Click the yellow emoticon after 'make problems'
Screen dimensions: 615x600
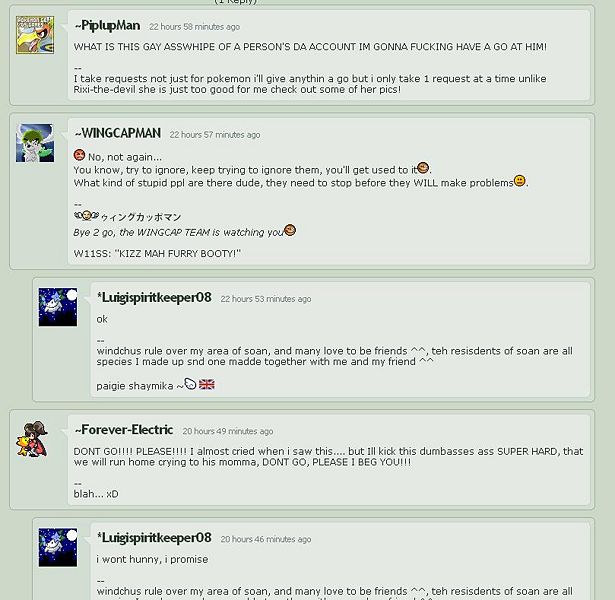(x=520, y=181)
